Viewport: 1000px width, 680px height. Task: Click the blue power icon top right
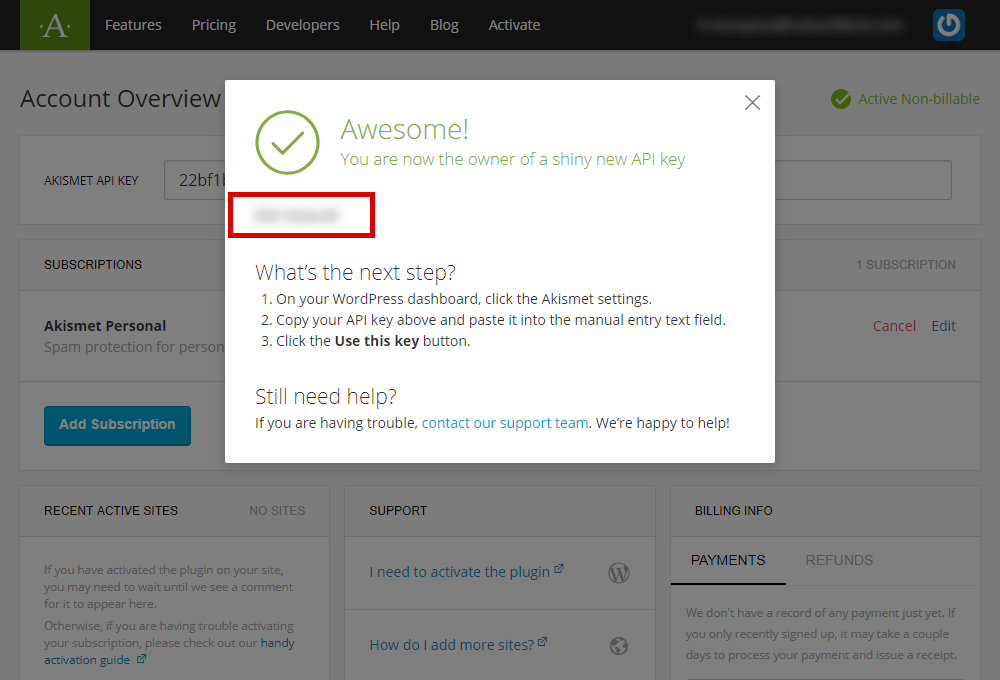click(948, 25)
